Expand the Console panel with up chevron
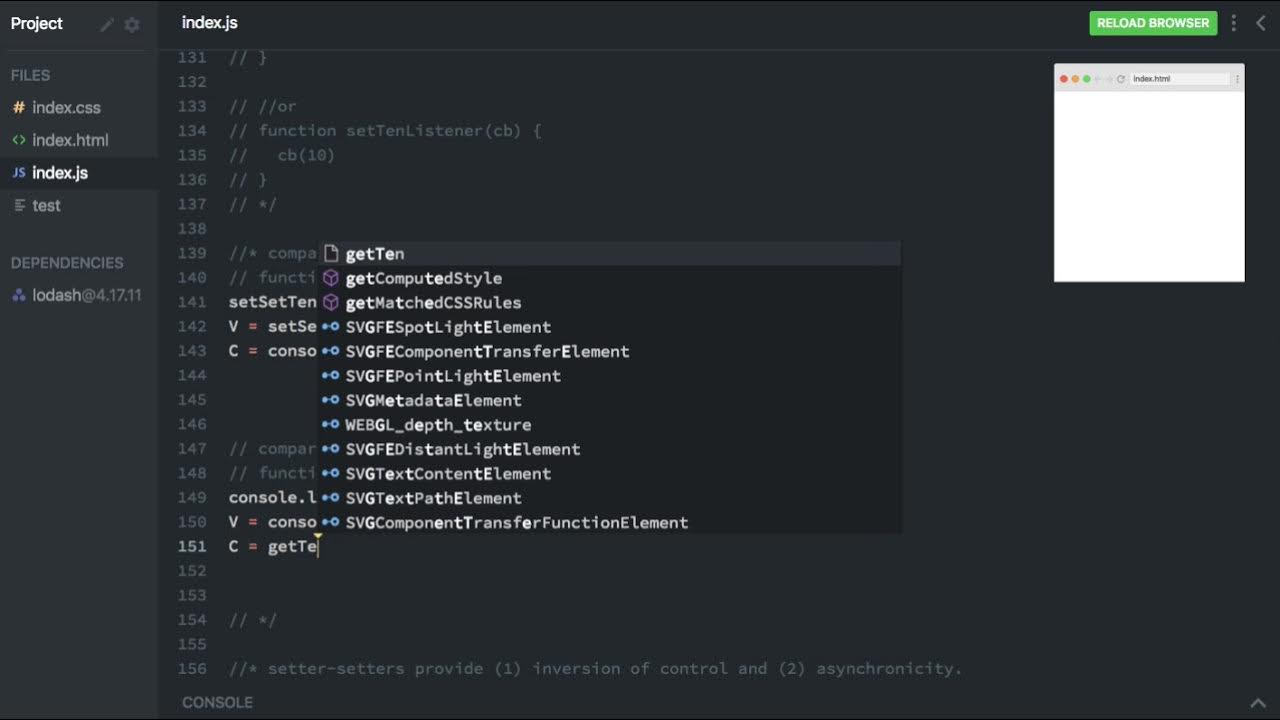The width and height of the screenshot is (1280, 720). (1258, 703)
